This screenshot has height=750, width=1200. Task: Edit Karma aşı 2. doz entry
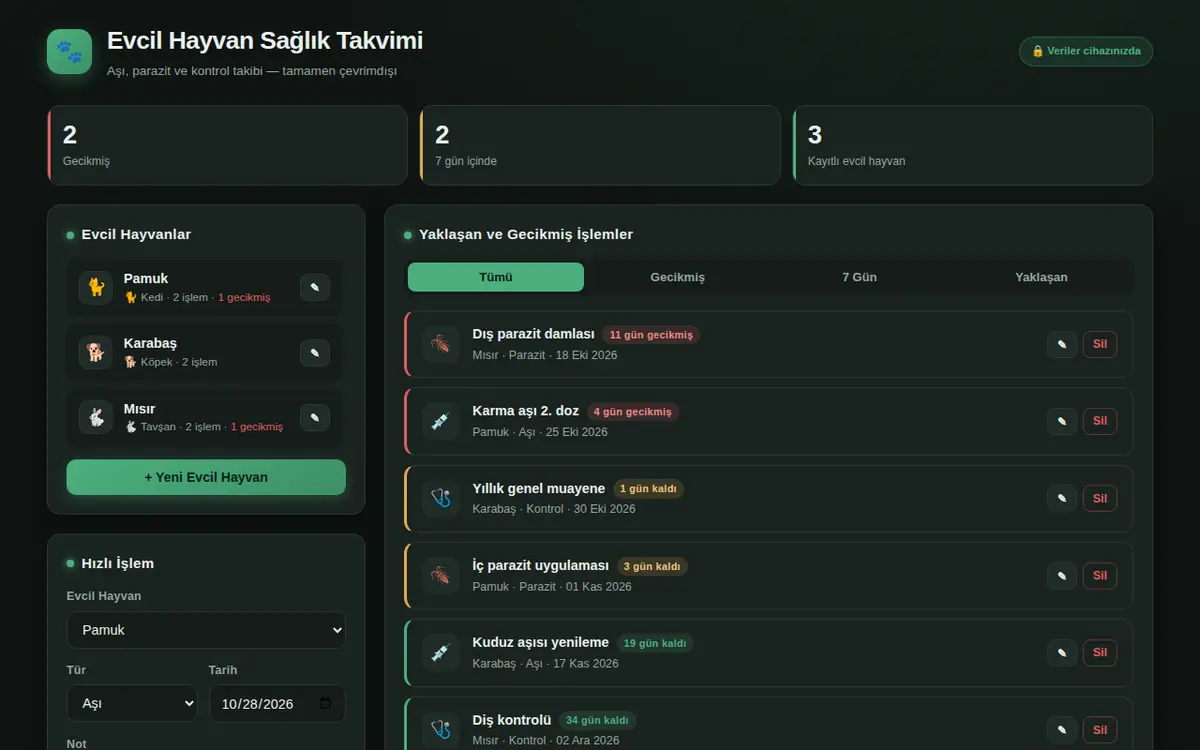tap(1062, 421)
